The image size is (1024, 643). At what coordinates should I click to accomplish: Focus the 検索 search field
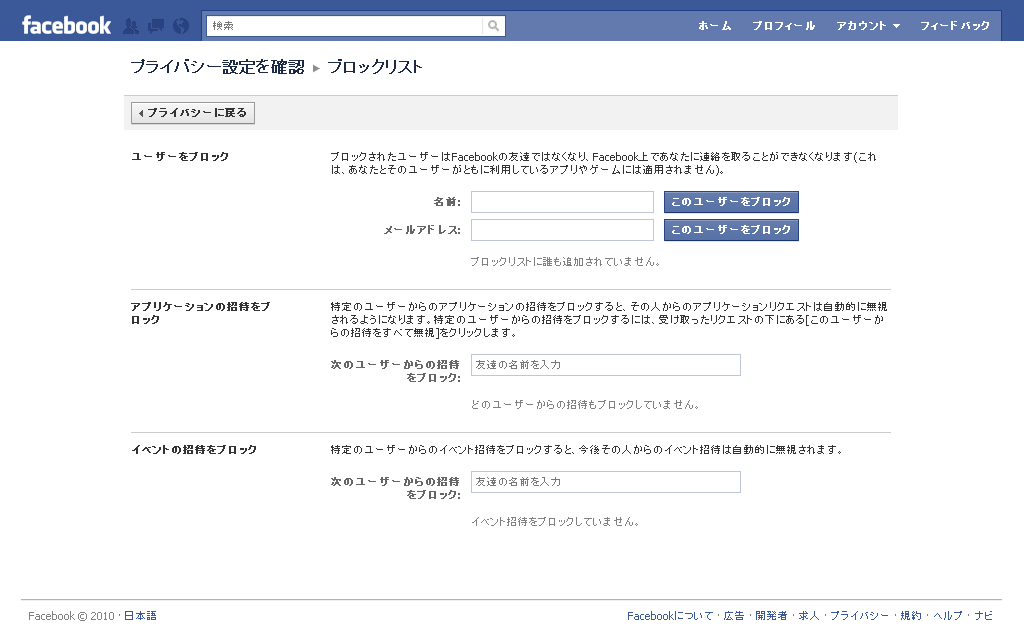pos(345,25)
